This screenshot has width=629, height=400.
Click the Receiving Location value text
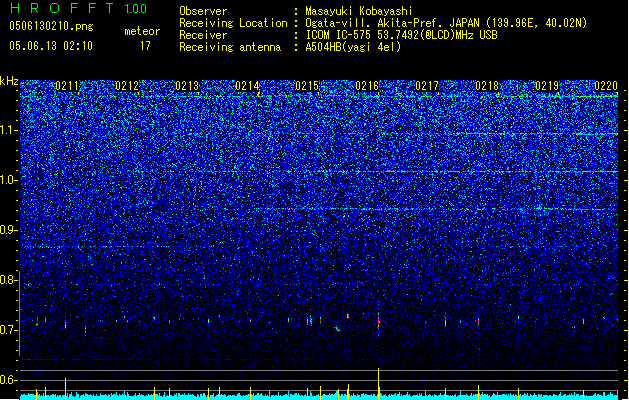(446, 23)
